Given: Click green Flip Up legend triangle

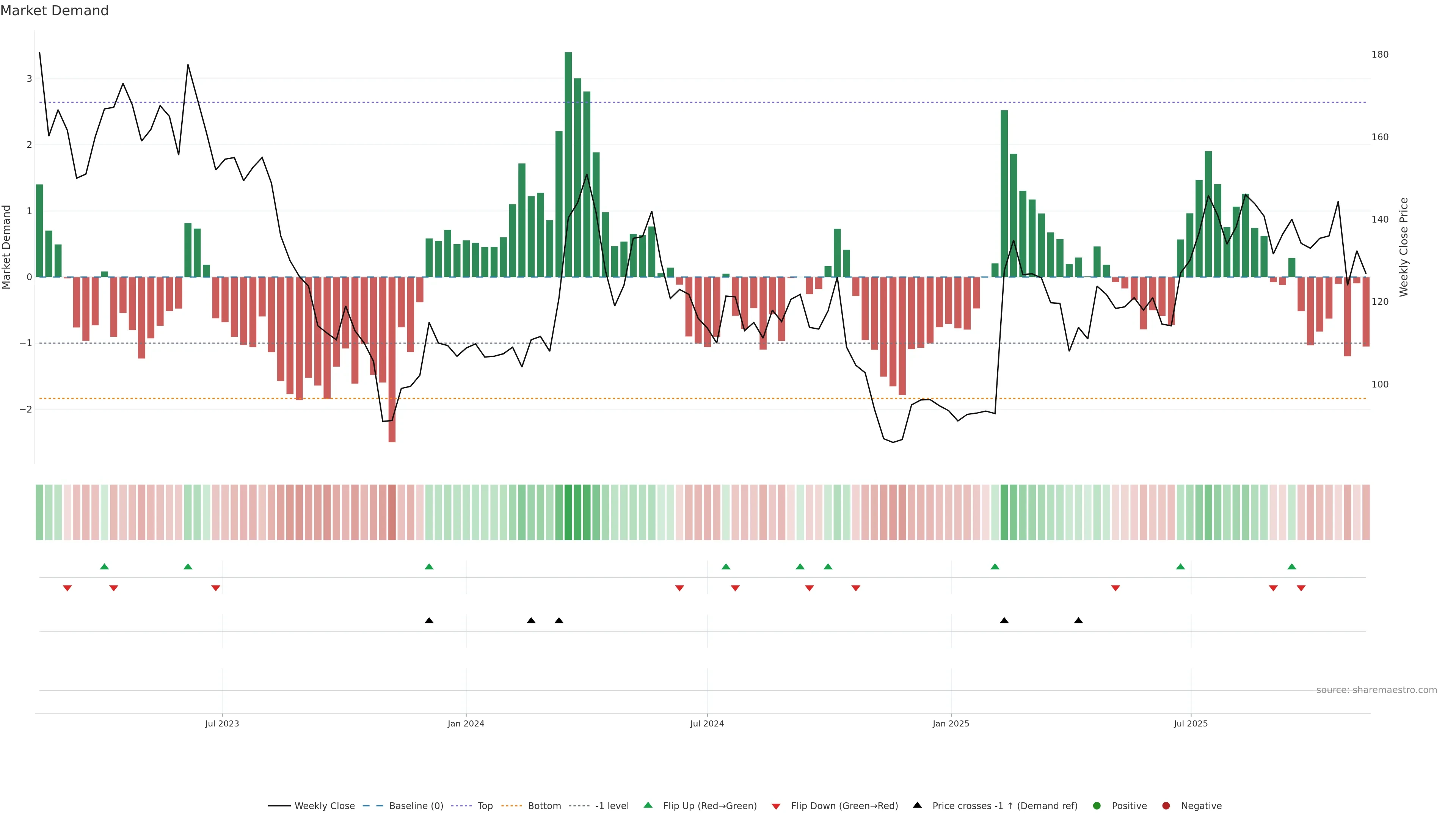Looking at the screenshot, I should [x=648, y=805].
